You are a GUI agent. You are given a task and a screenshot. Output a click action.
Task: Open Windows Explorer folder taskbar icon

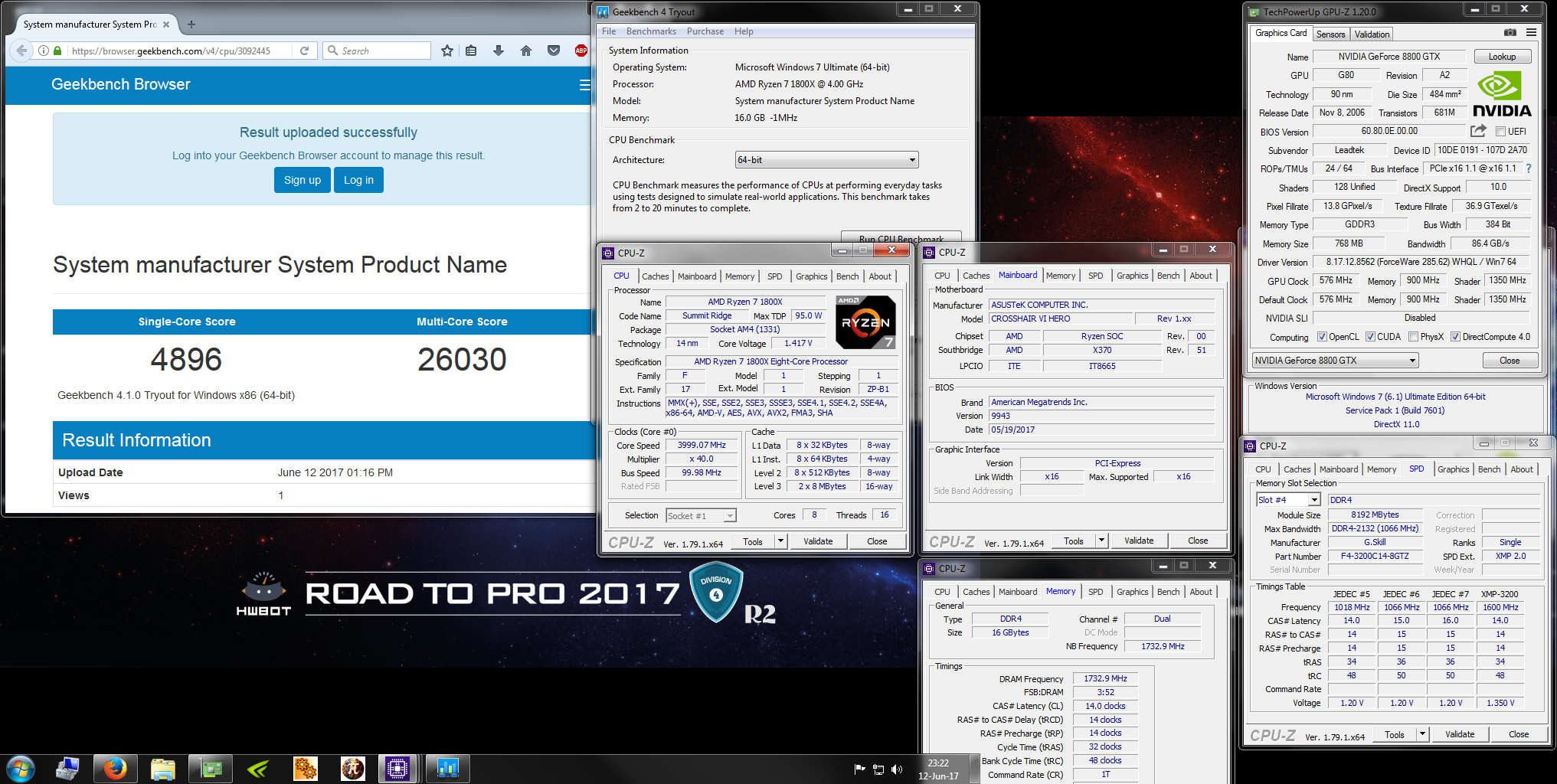163,768
